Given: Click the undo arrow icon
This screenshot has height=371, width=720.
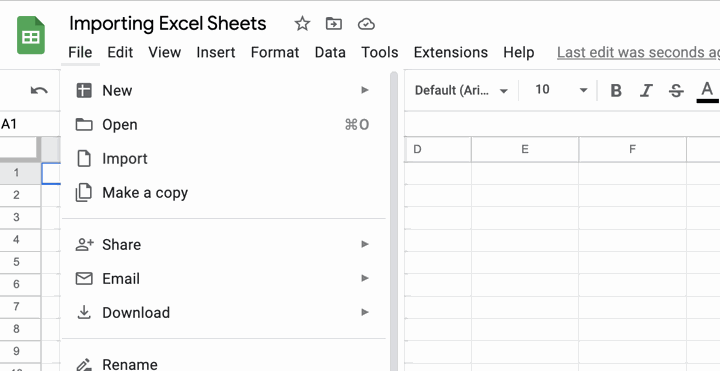Looking at the screenshot, I should 39,90.
